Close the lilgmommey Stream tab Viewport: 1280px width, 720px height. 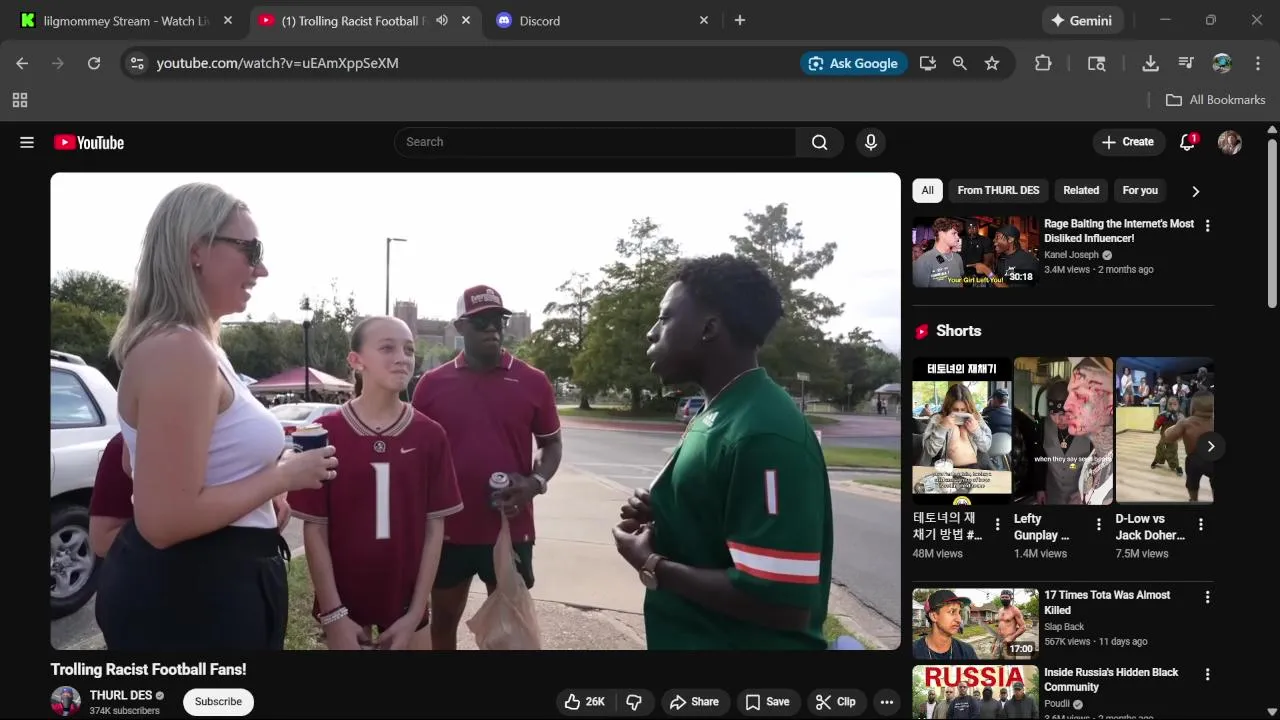228,20
